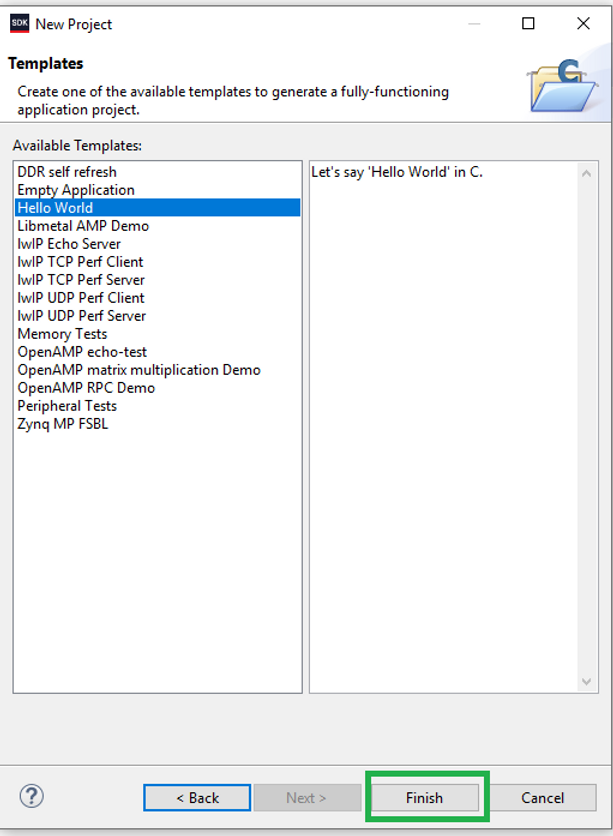
Task: Choose the Hello World template
Action: pyautogui.click(x=55, y=208)
